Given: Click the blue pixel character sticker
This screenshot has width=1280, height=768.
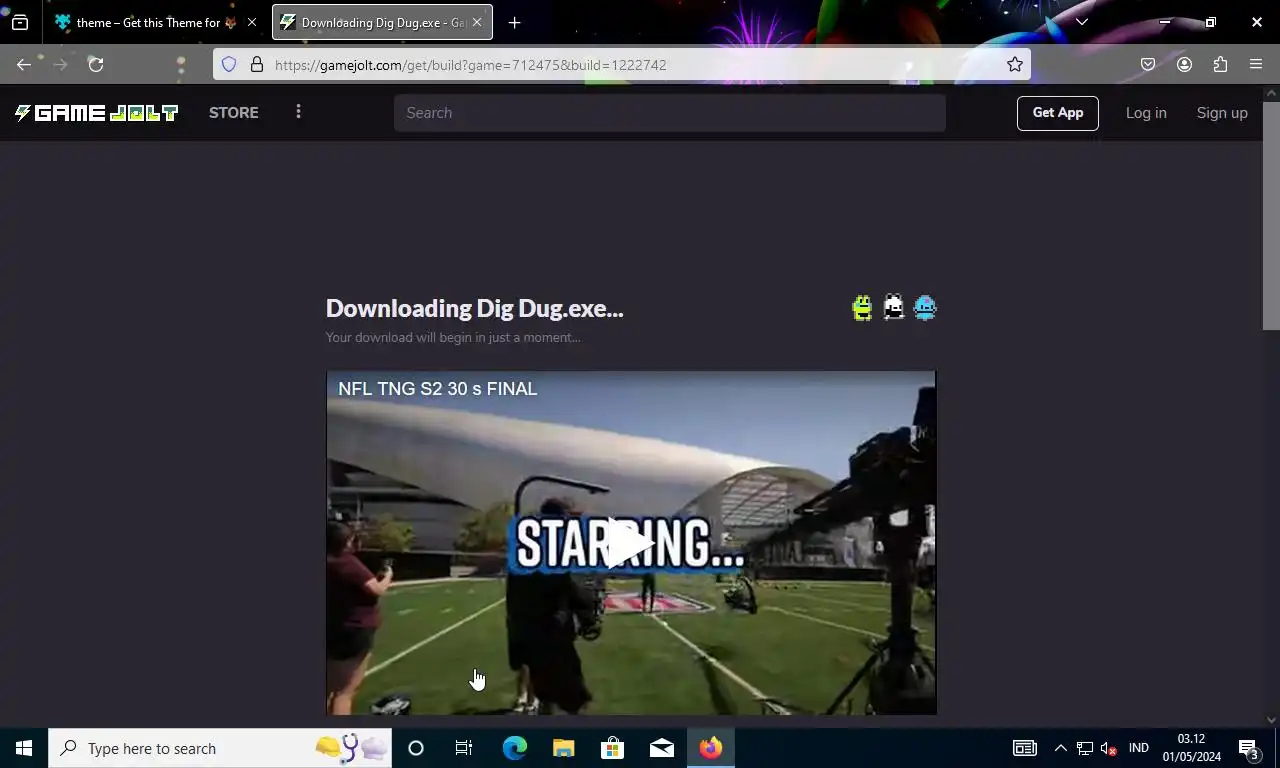Looking at the screenshot, I should (x=925, y=307).
